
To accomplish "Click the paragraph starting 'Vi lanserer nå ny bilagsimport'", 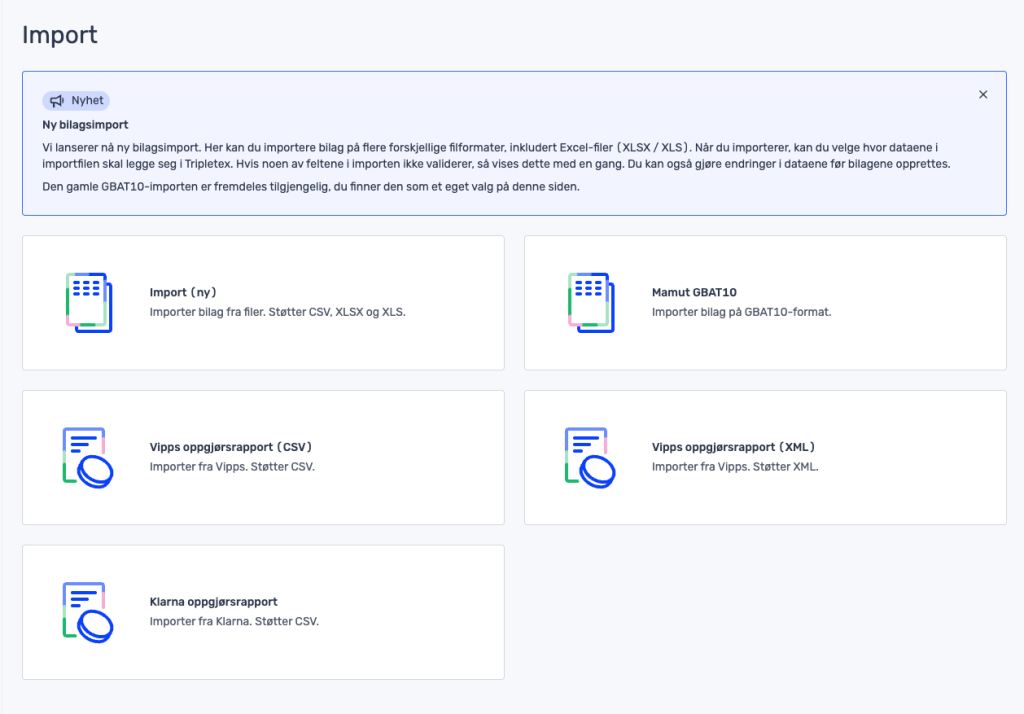I will pyautogui.click(x=496, y=155).
